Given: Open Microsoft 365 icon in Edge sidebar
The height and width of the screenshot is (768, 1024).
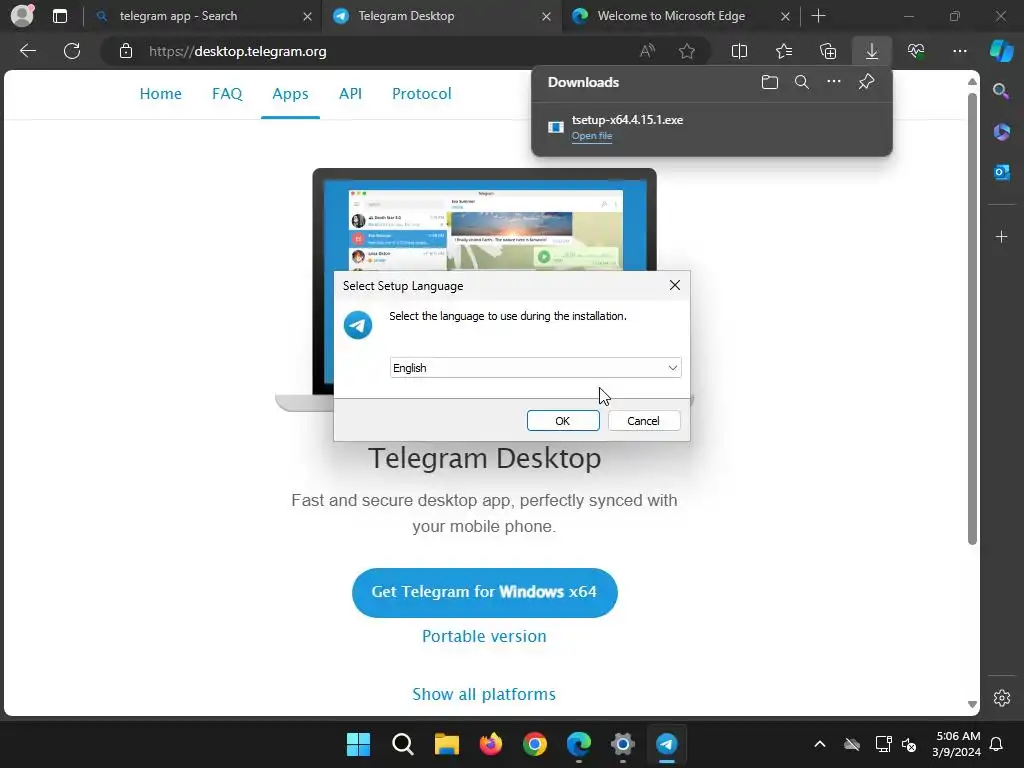Looking at the screenshot, I should 1001,132.
